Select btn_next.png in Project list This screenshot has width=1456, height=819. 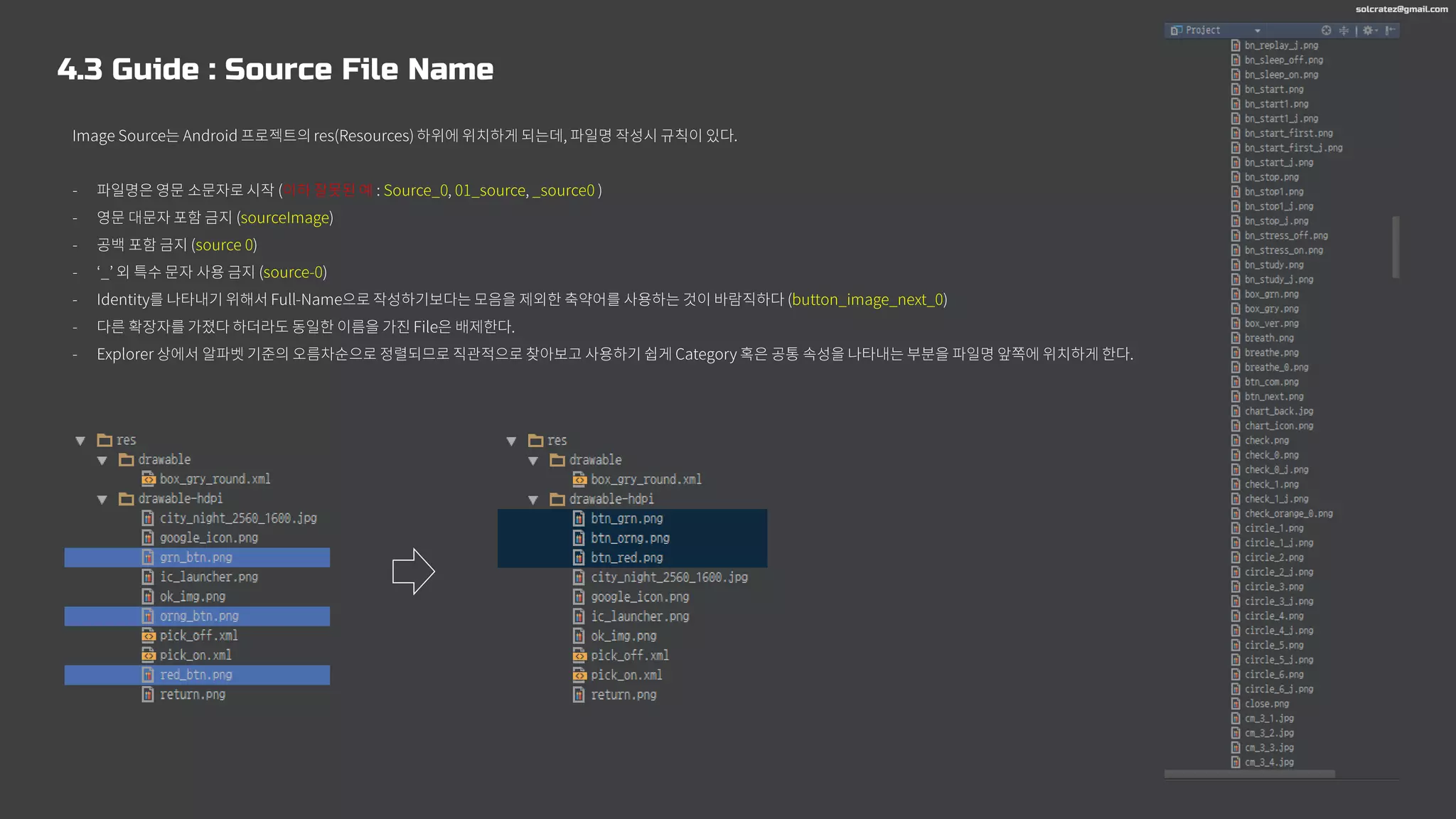(1274, 397)
